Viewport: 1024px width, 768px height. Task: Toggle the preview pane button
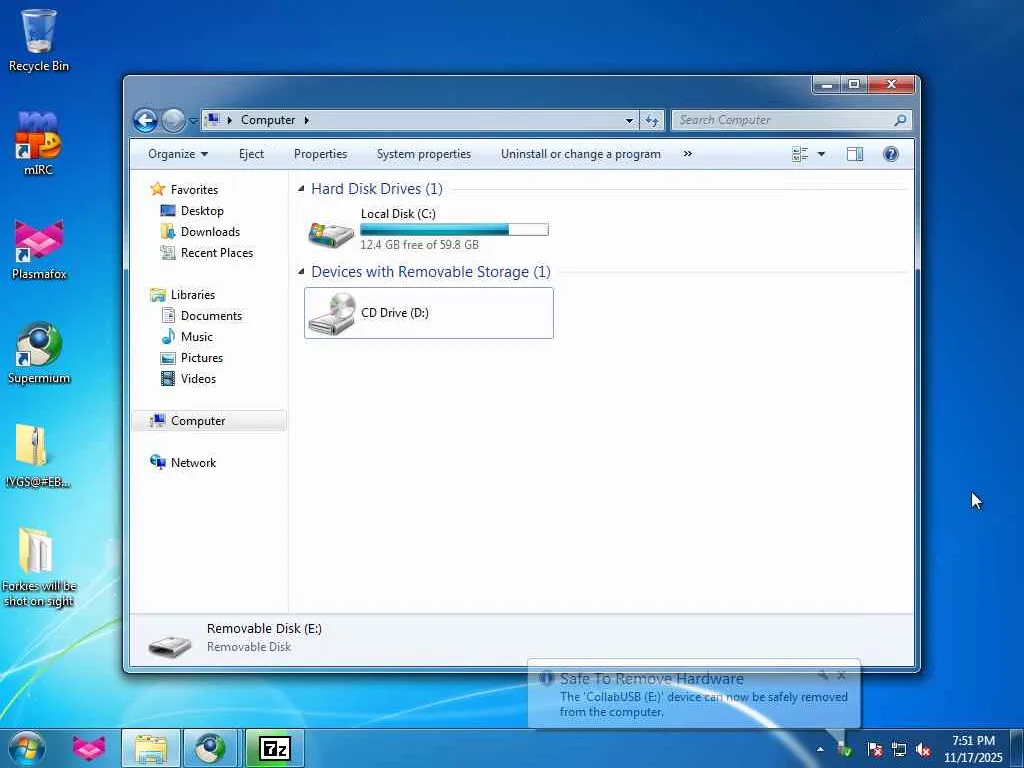[855, 154]
